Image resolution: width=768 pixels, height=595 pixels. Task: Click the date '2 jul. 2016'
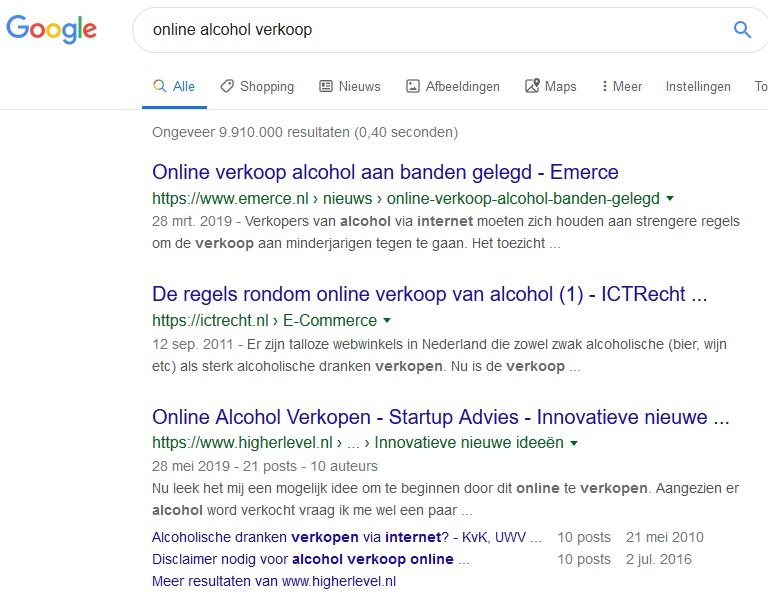[658, 559]
